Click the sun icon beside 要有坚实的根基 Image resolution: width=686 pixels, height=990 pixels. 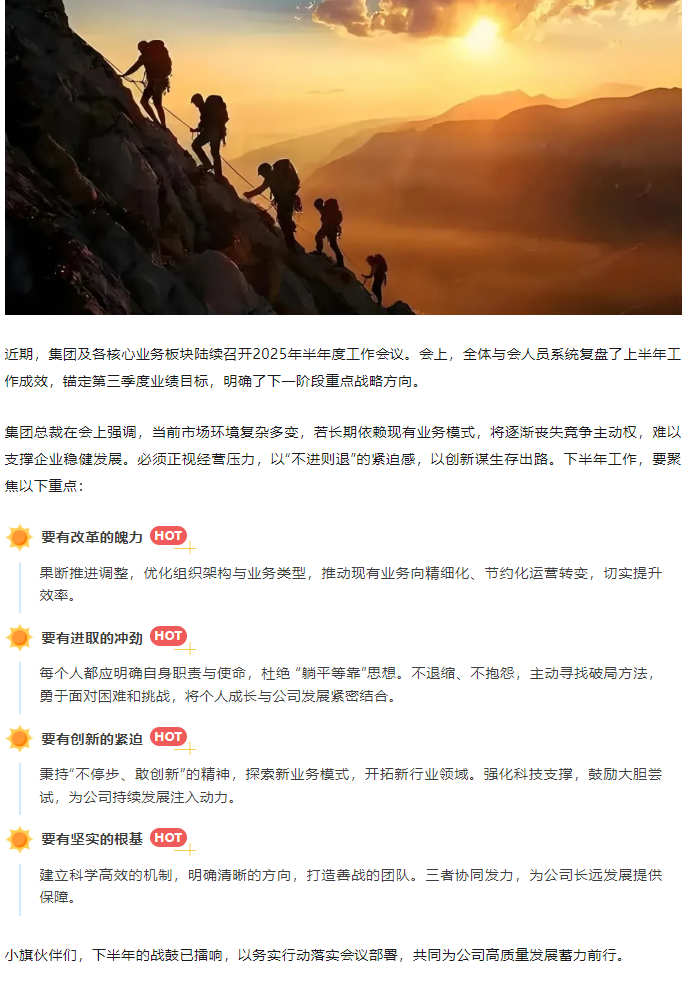19,839
